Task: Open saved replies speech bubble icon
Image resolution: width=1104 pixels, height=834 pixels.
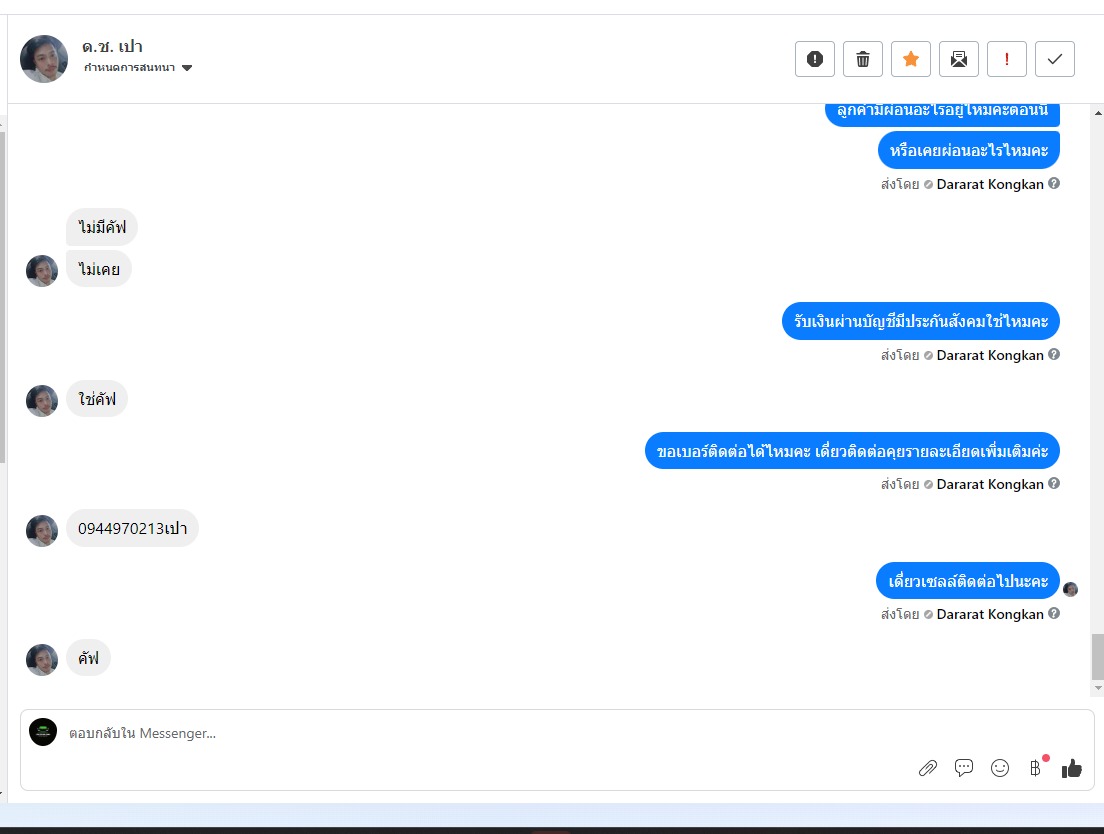Action: pyautogui.click(x=963, y=767)
